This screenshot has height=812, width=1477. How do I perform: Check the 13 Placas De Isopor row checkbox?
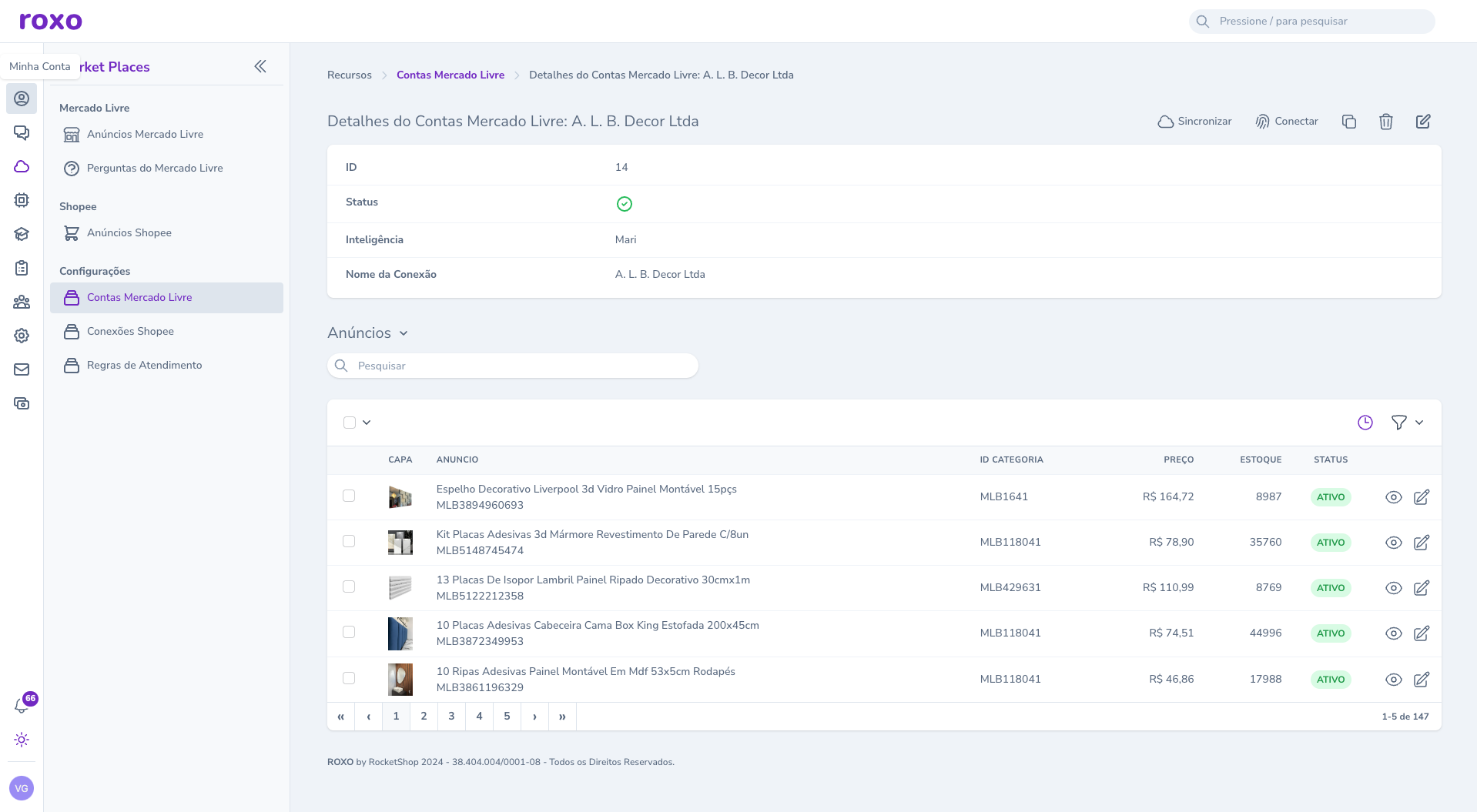tap(349, 586)
